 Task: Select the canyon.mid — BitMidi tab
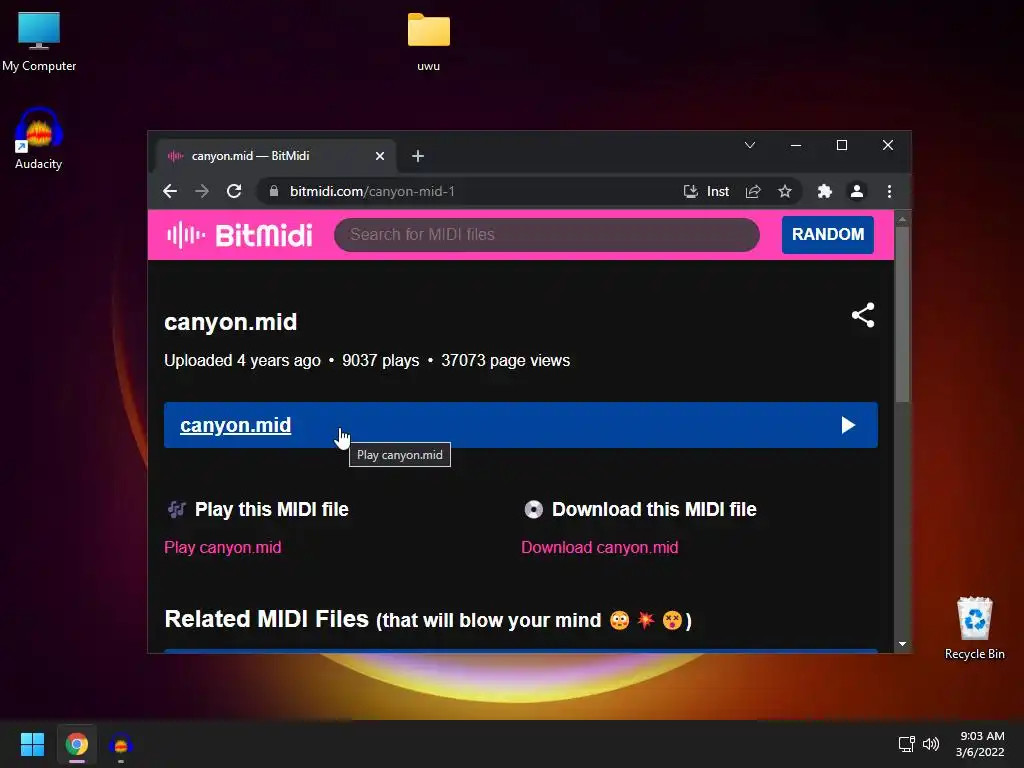(x=276, y=156)
